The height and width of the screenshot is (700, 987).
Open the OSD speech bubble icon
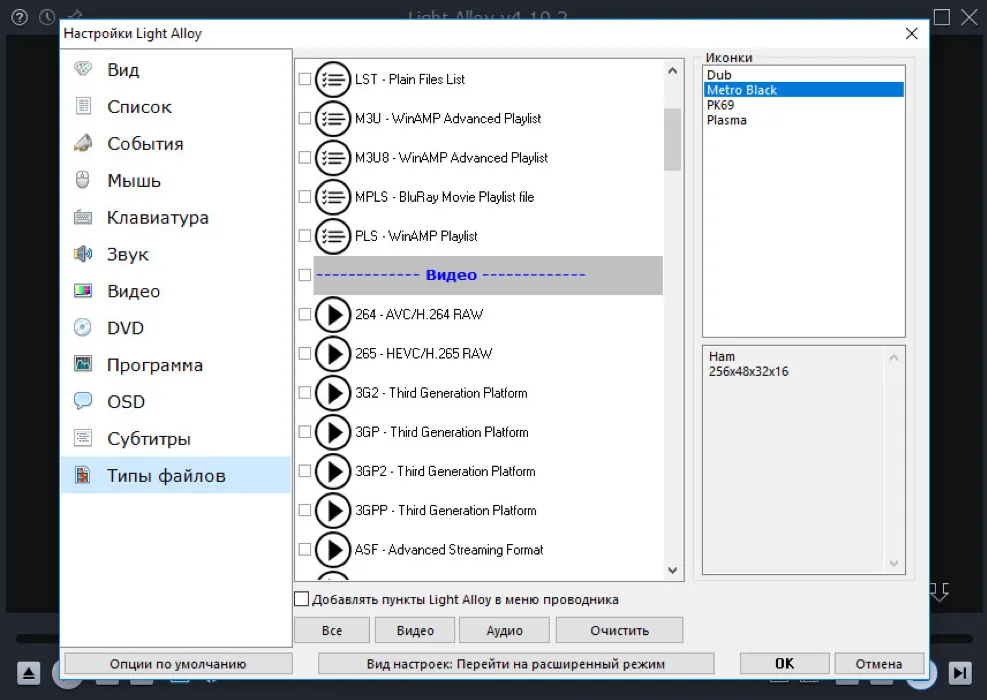coord(82,401)
